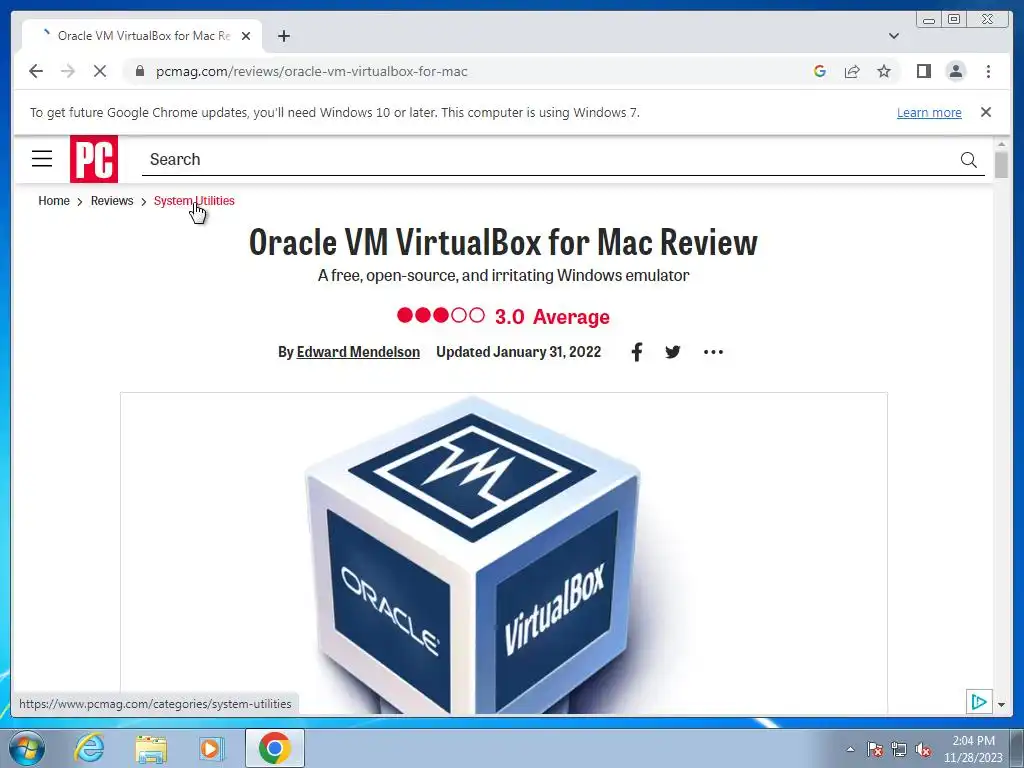Click the page scrollbar thumb
Screen dimensions: 1024x768
[x=1001, y=164]
